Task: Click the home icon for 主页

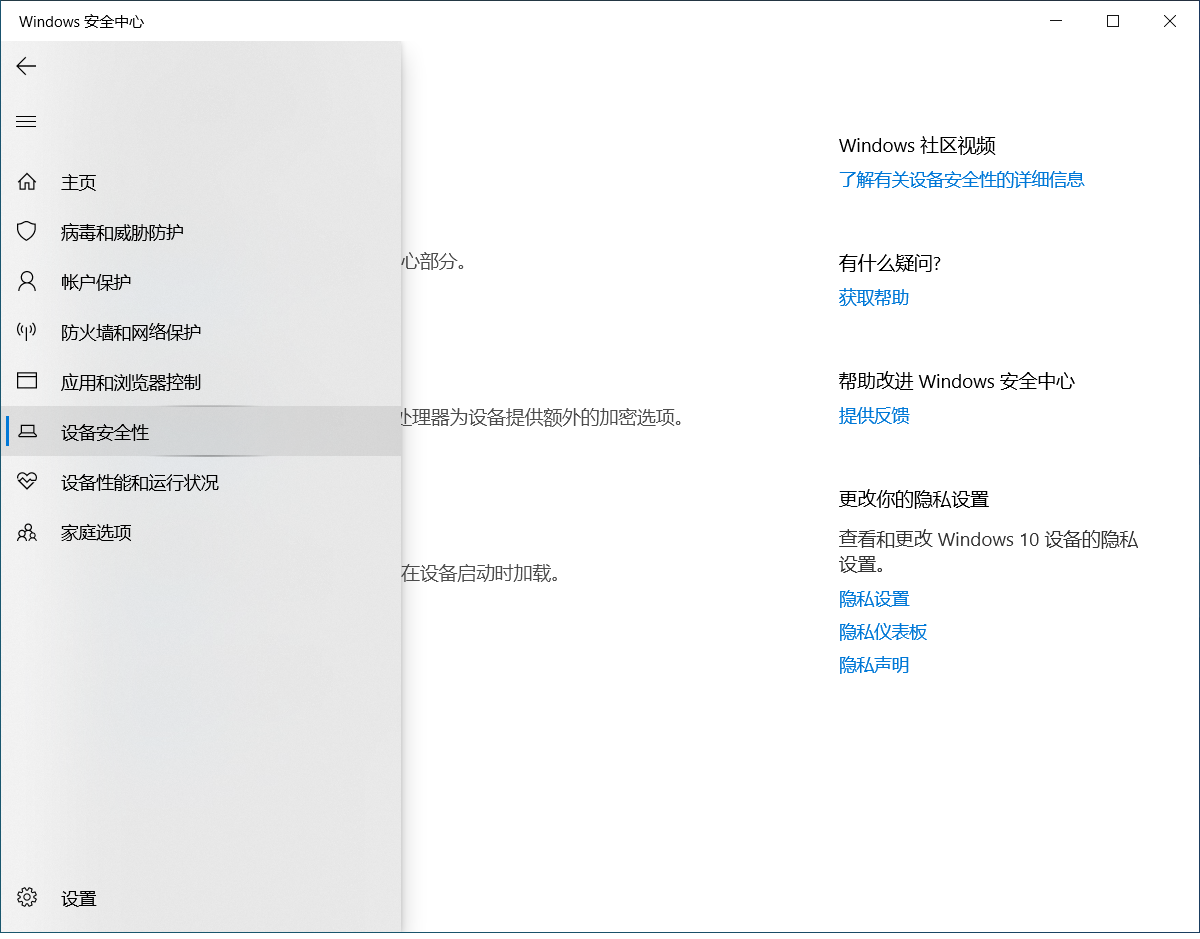Action: (x=27, y=182)
